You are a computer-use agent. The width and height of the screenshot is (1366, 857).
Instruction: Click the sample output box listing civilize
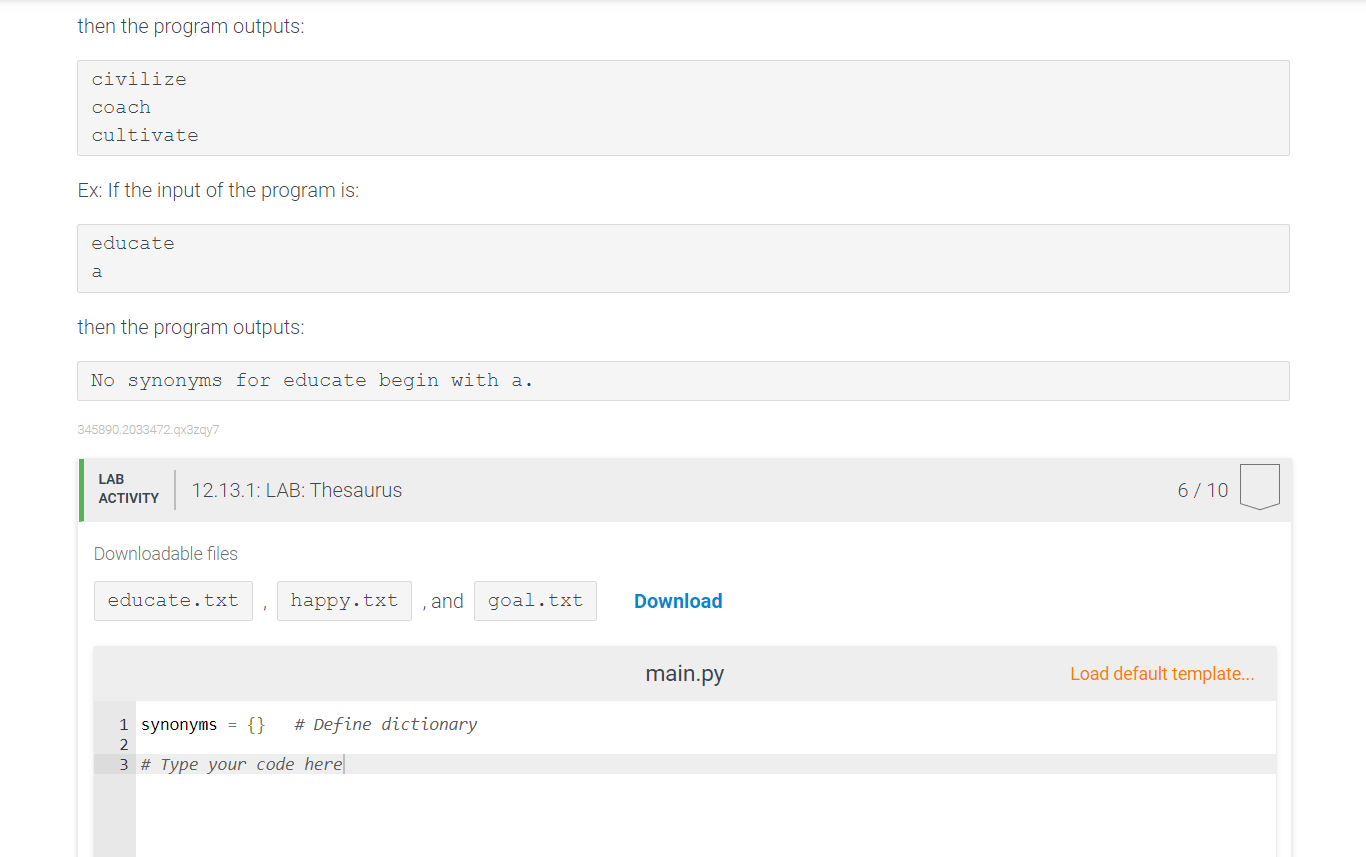[x=683, y=108]
